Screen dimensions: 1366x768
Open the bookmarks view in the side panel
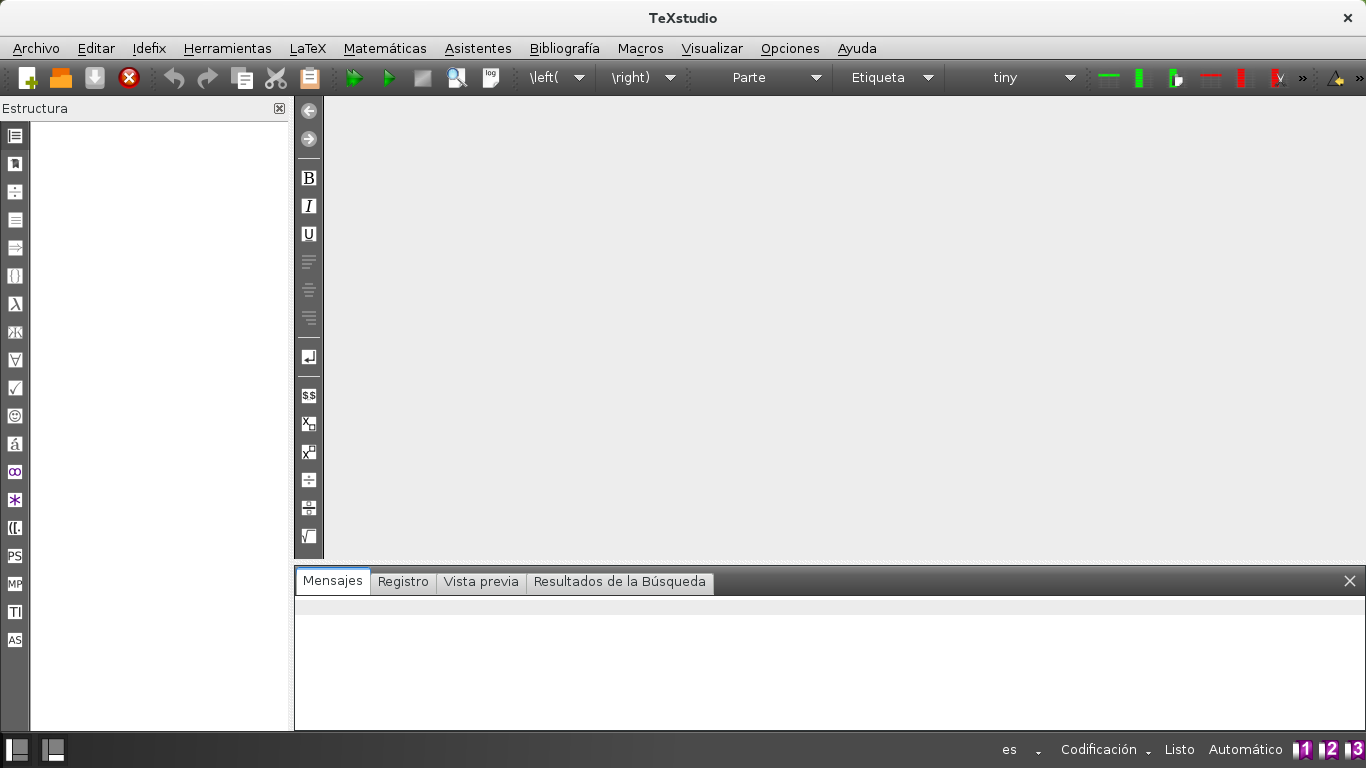[15, 164]
